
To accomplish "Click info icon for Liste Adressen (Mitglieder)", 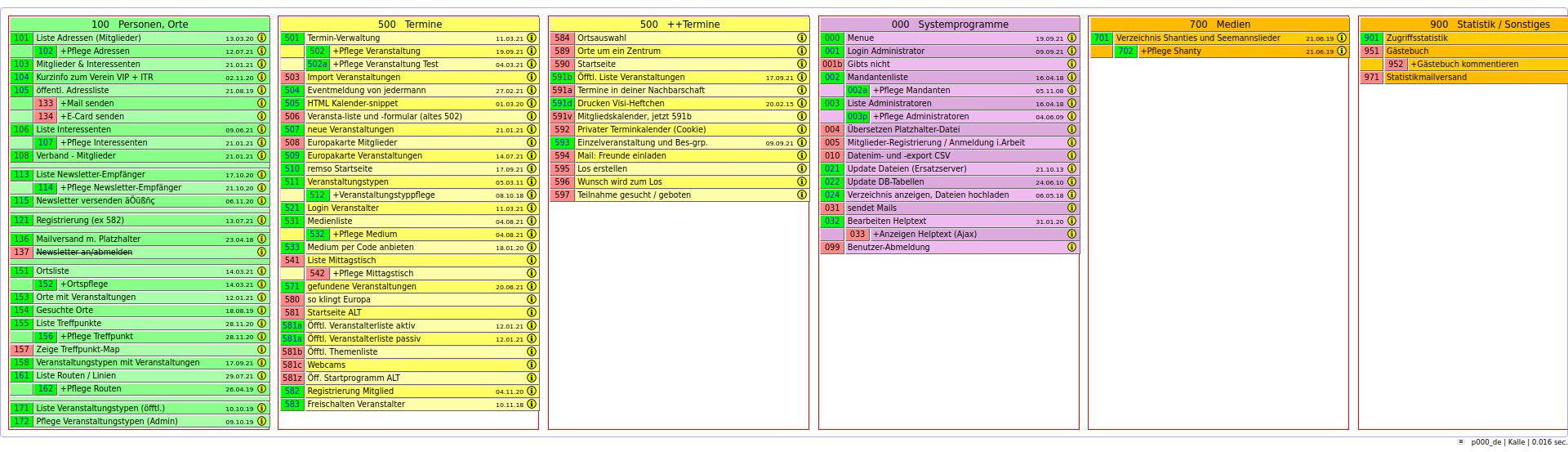I will tap(262, 38).
